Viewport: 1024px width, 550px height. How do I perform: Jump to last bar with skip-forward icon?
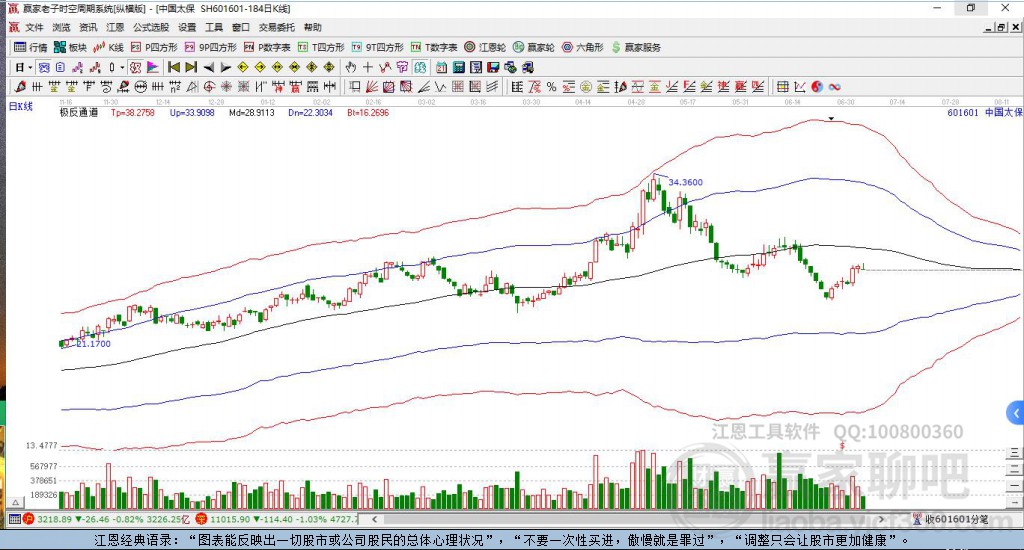point(191,67)
